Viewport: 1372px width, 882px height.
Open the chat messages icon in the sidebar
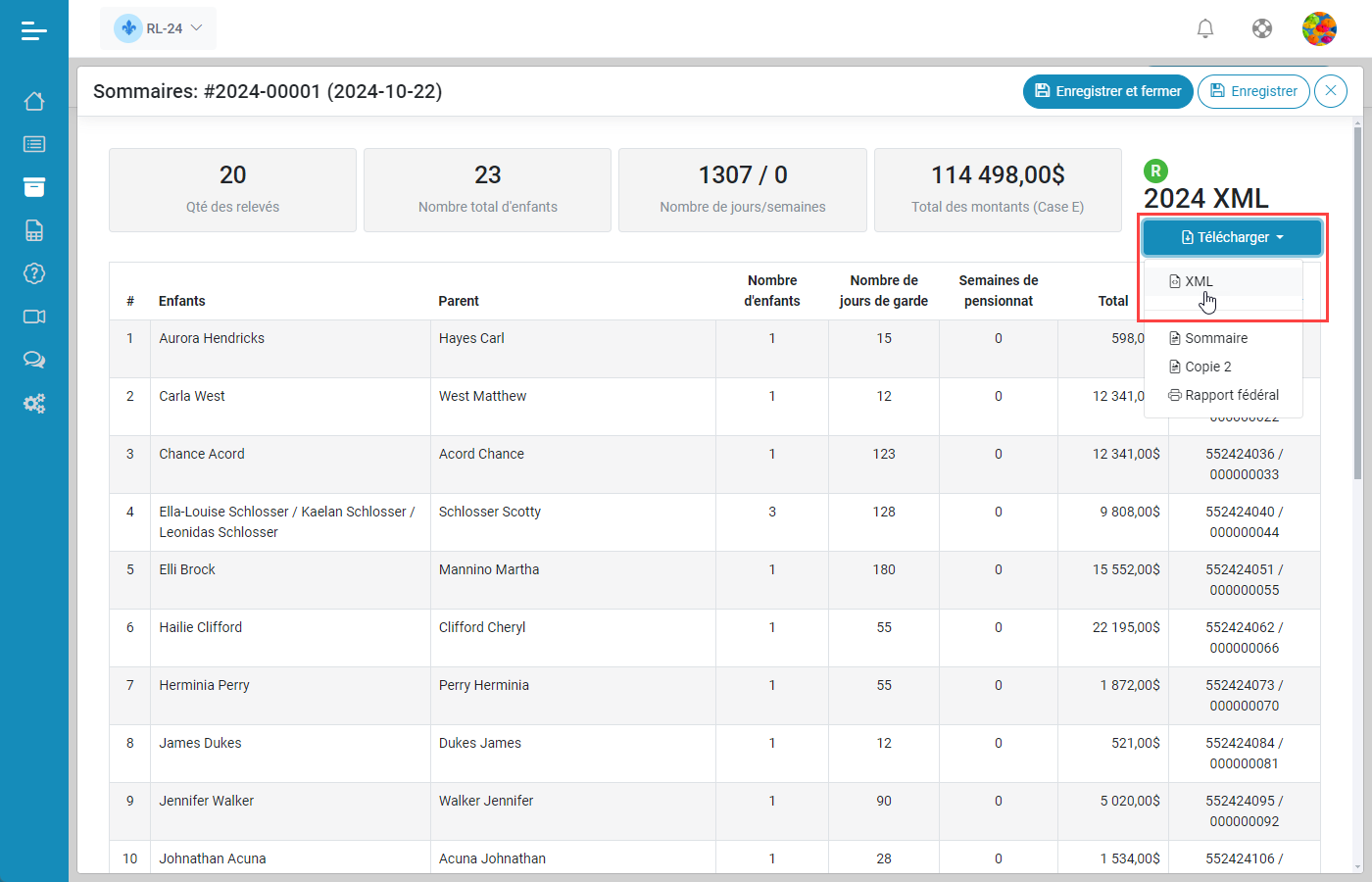coord(34,360)
